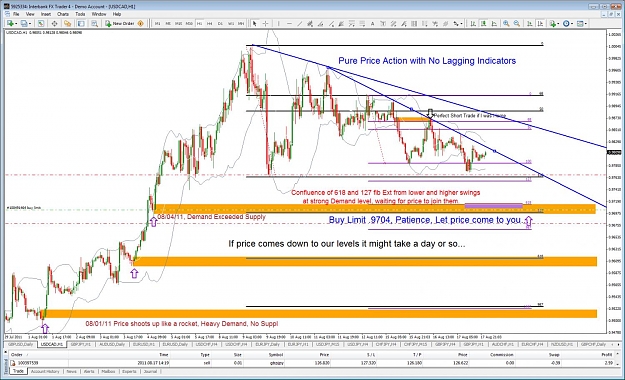Click the New Order button
This screenshot has width=625, height=380.
tap(120, 24)
